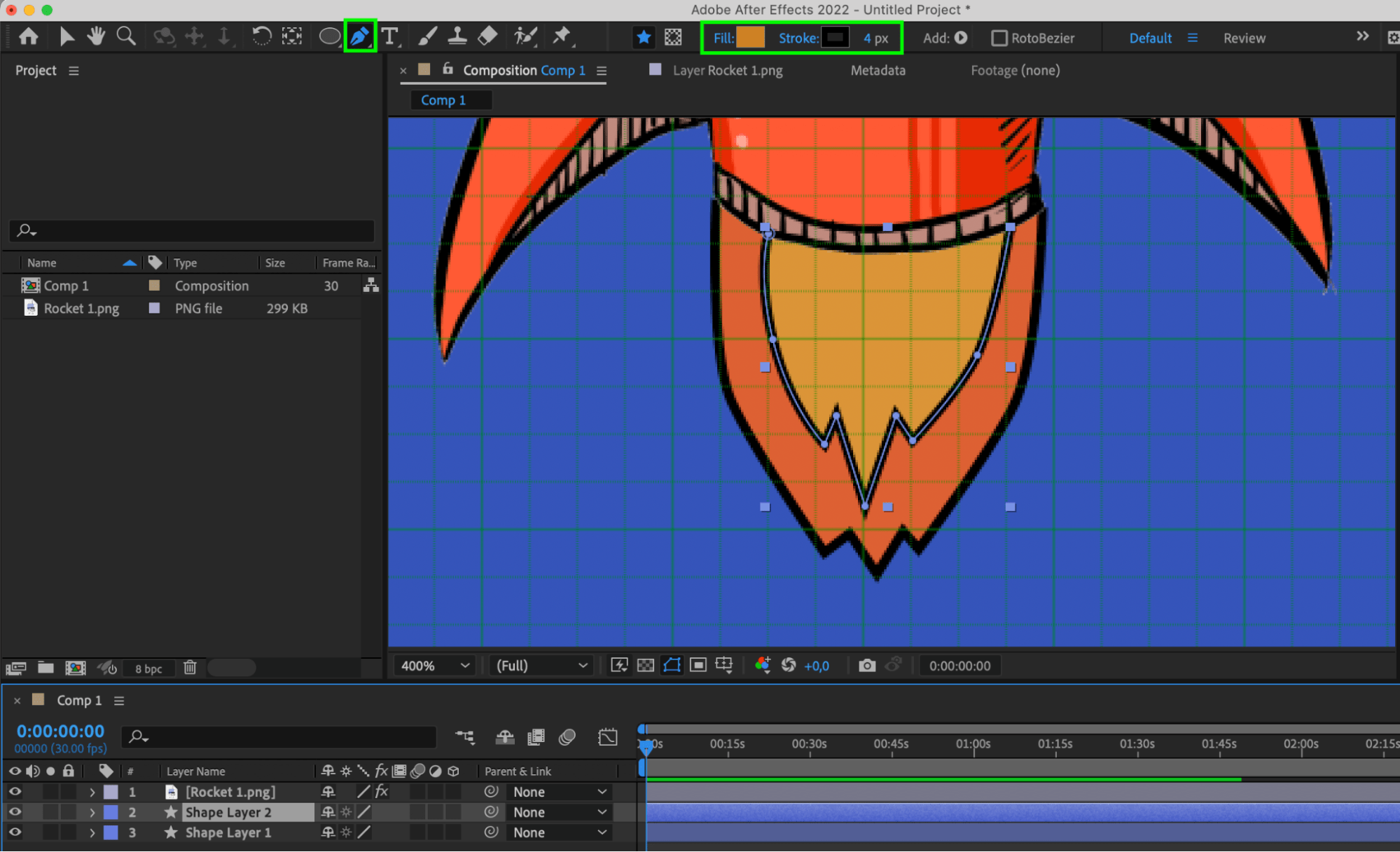Click the Project panel search field

click(x=196, y=230)
